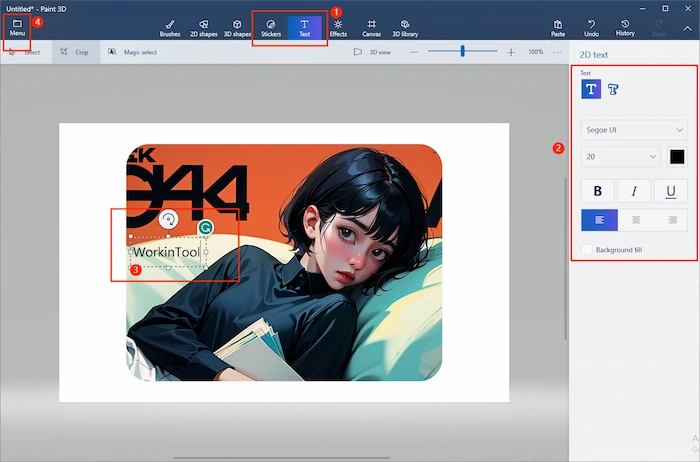This screenshot has height=462, width=700.
Task: Open the 3D shapes tool
Action: tap(237, 27)
